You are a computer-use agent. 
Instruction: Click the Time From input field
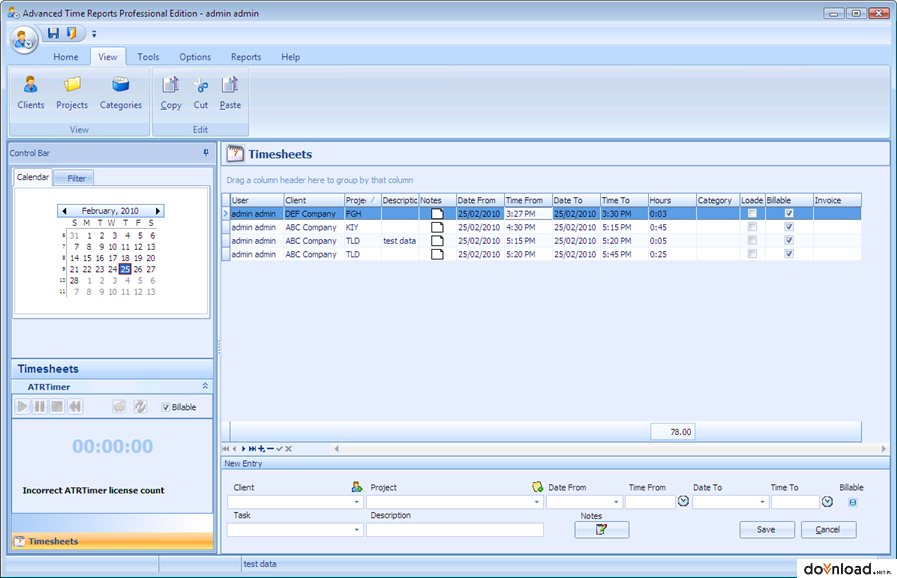click(650, 502)
